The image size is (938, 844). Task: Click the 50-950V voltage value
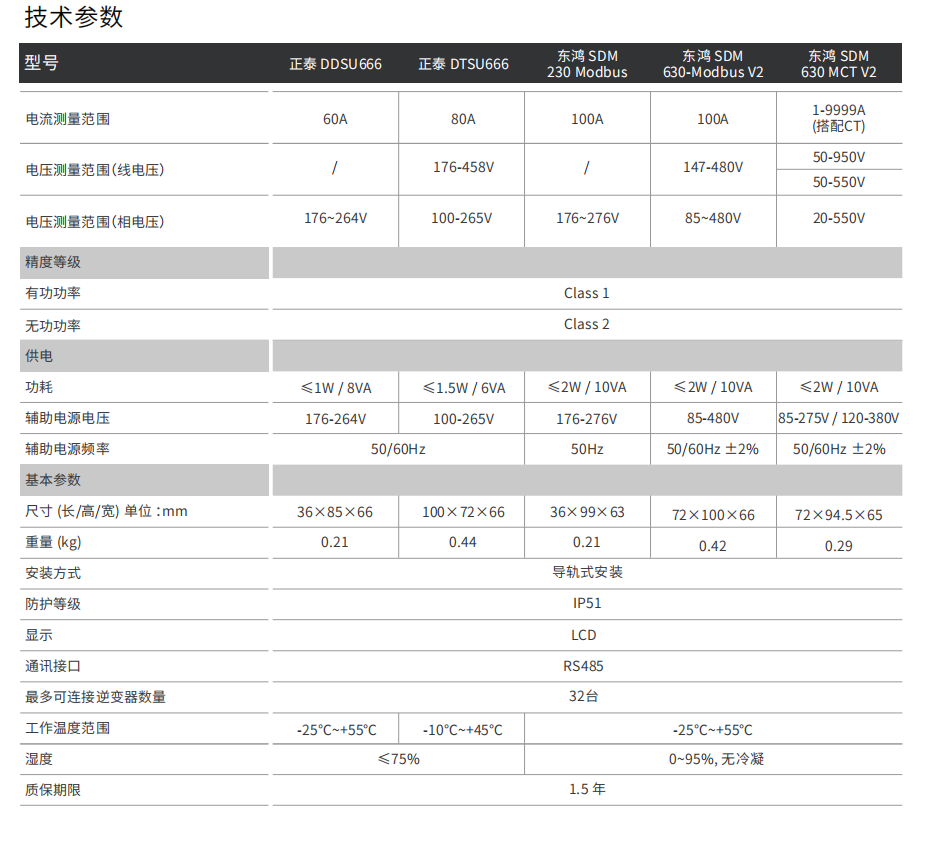pos(839,157)
